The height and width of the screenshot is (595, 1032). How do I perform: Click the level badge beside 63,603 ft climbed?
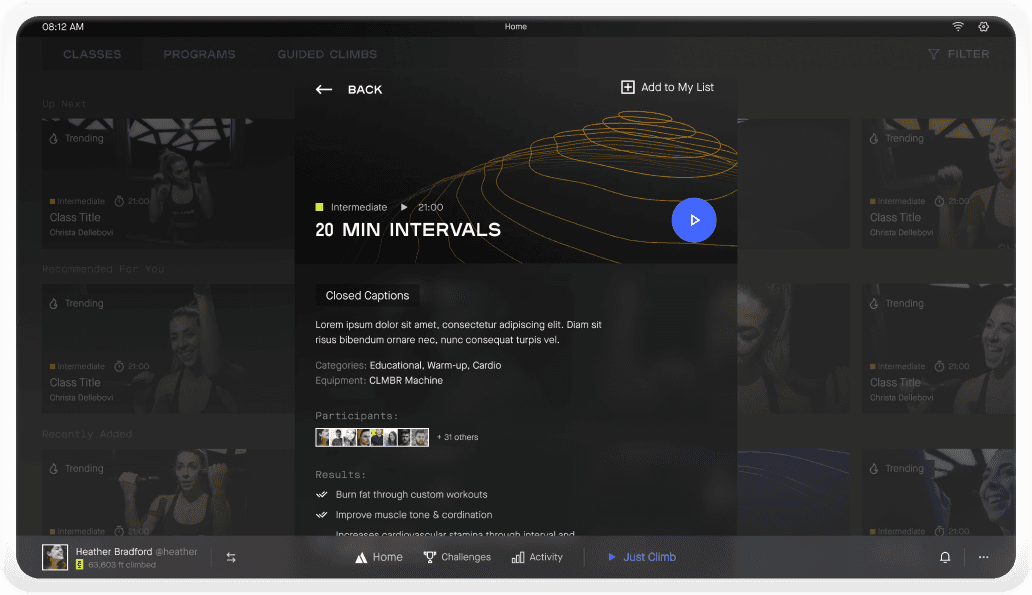point(80,565)
